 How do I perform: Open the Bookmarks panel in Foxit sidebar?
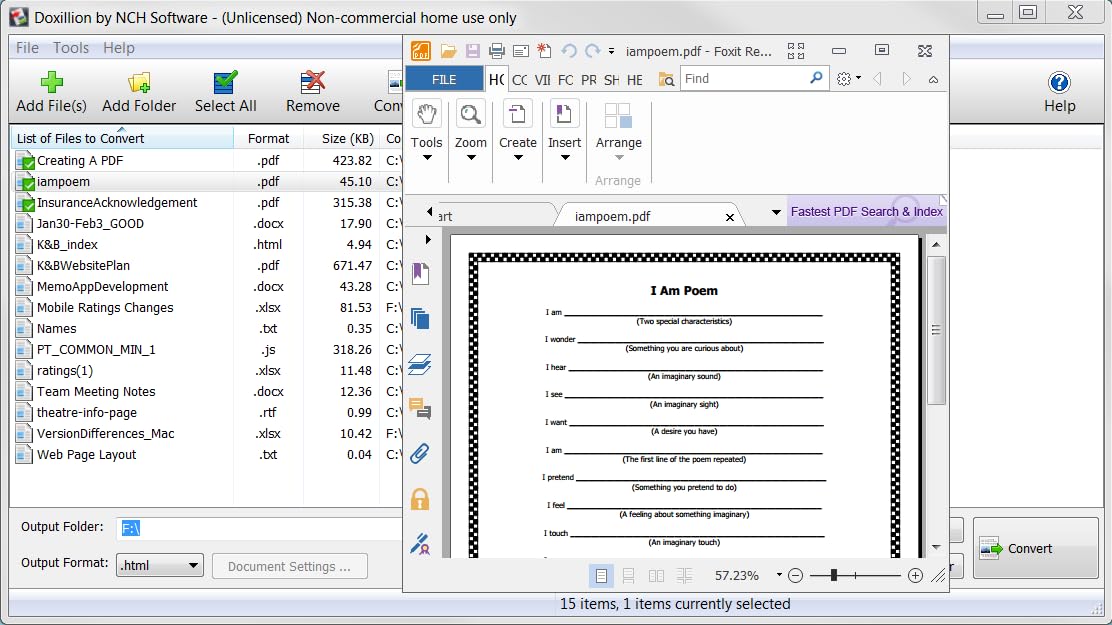pyautogui.click(x=420, y=272)
